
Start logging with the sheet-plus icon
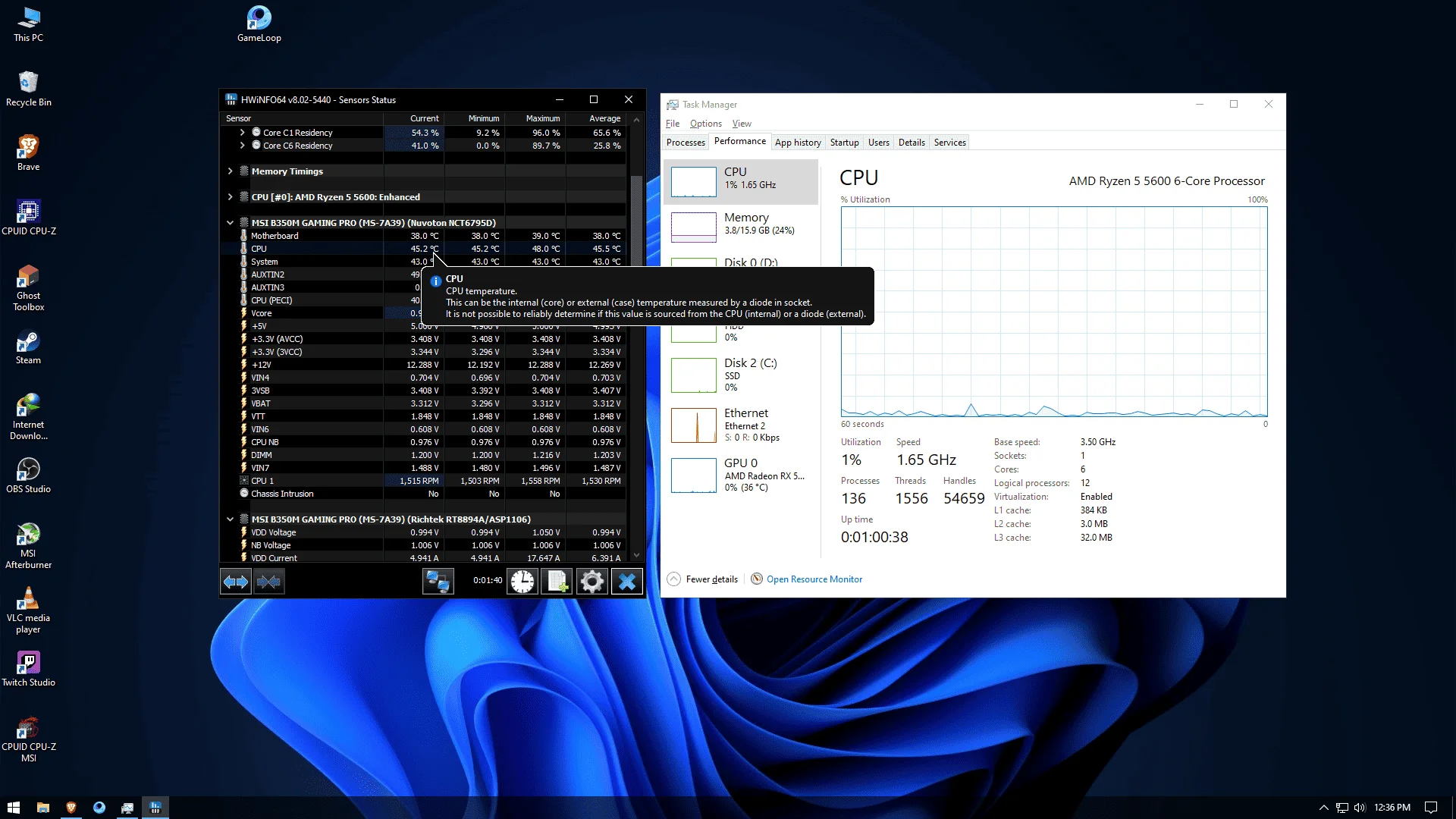tap(557, 582)
